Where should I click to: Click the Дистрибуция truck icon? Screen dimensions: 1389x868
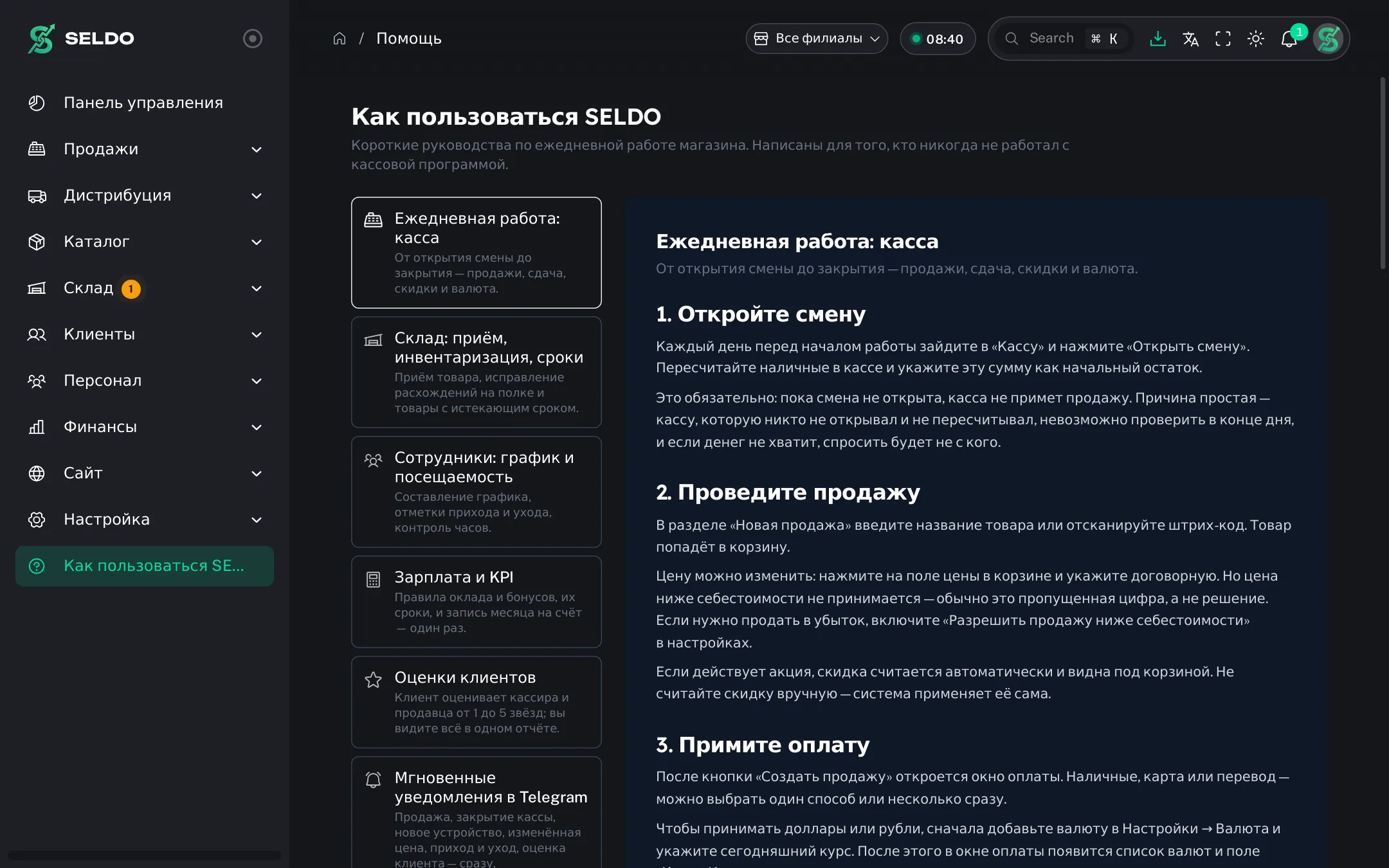click(x=37, y=195)
